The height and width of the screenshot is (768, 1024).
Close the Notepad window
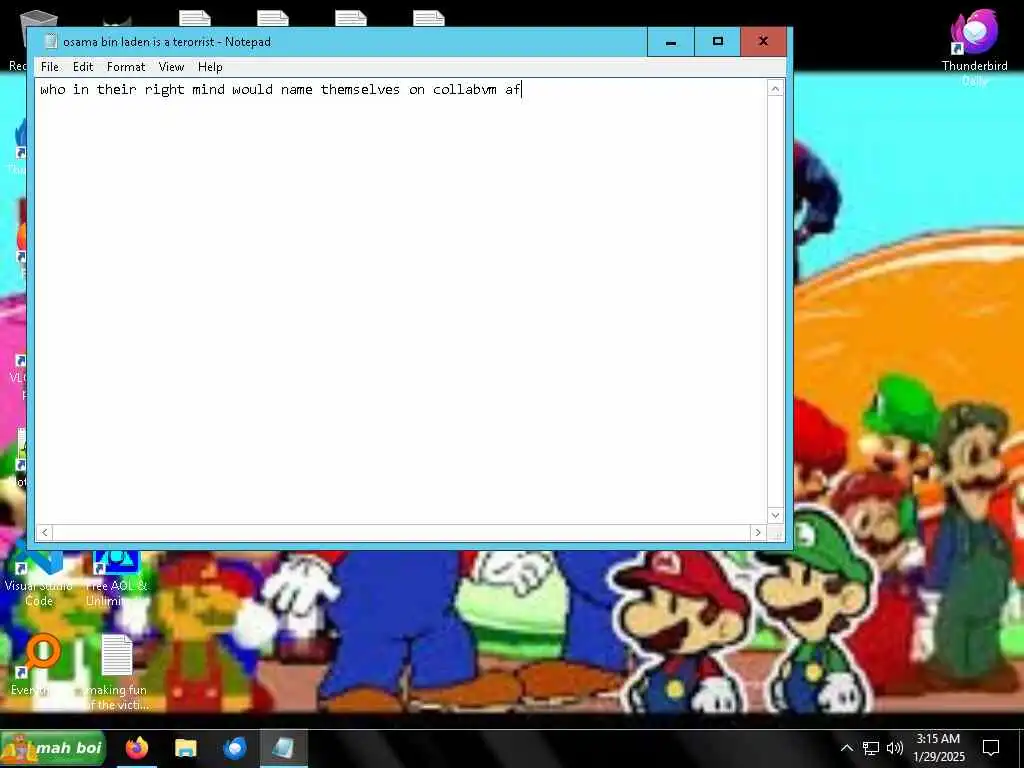pos(763,42)
